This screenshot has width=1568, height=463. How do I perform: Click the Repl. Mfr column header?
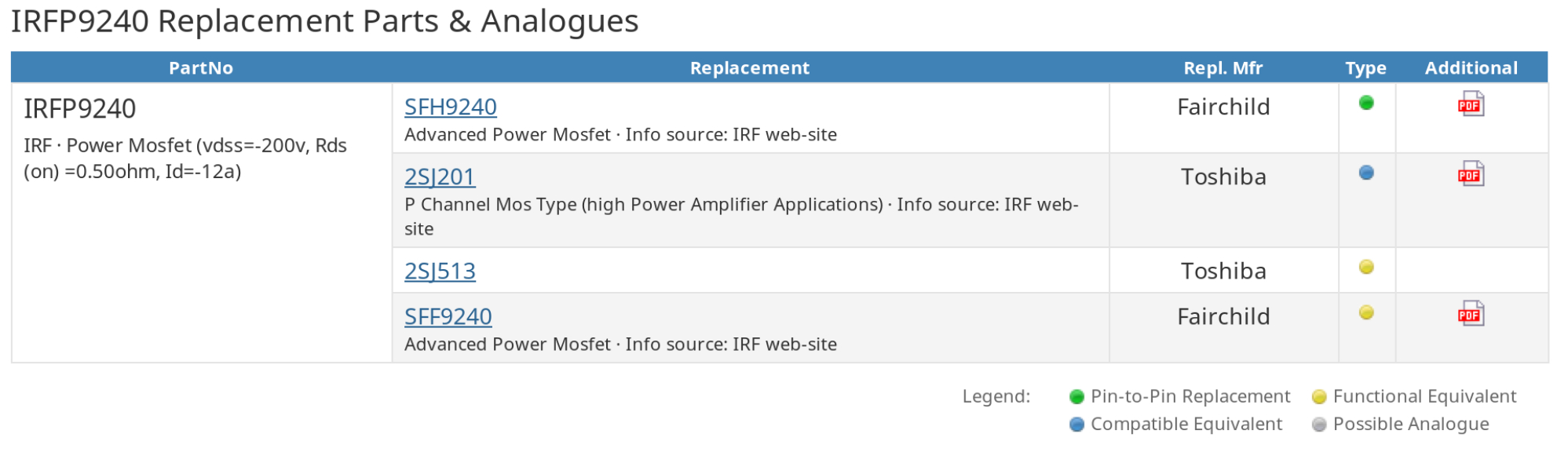coord(1223,68)
